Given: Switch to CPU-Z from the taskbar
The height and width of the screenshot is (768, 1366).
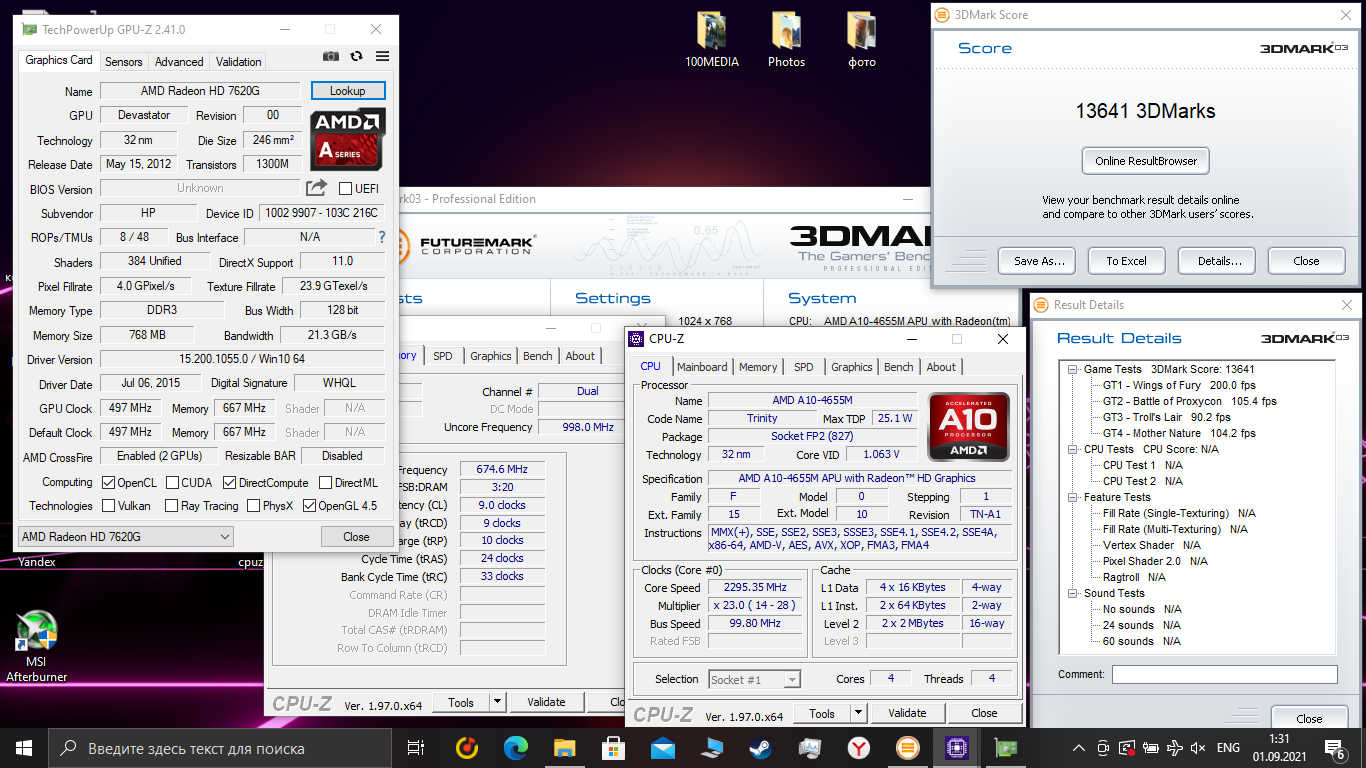Looking at the screenshot, I should coord(956,747).
